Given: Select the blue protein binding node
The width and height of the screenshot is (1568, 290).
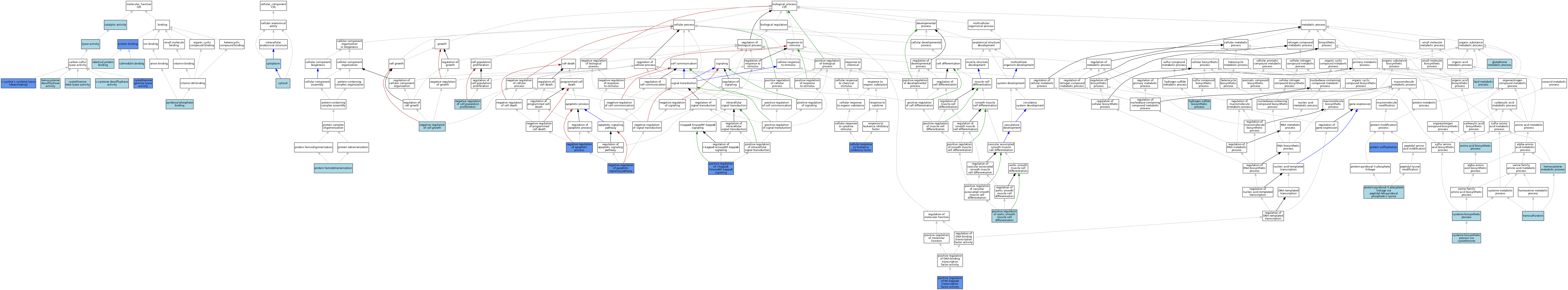Looking at the screenshot, I should click(128, 44).
